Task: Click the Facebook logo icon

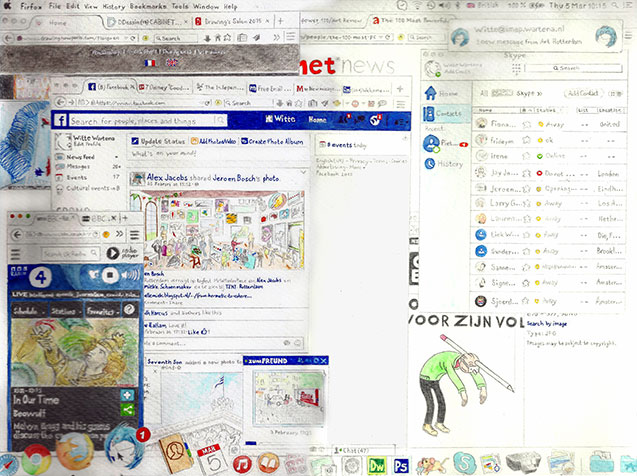Action: pyautogui.click(x=60, y=120)
